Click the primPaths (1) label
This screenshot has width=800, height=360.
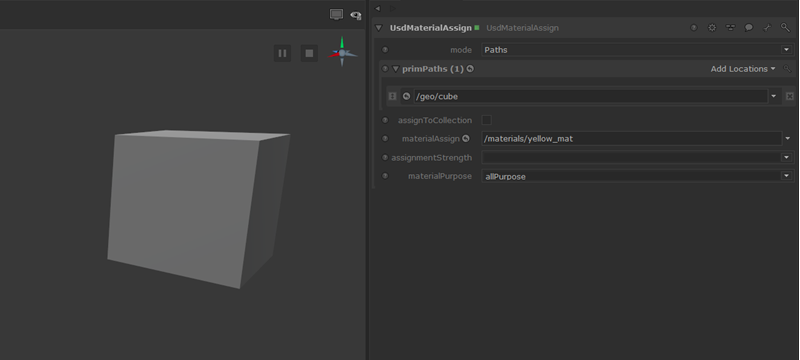coord(433,69)
